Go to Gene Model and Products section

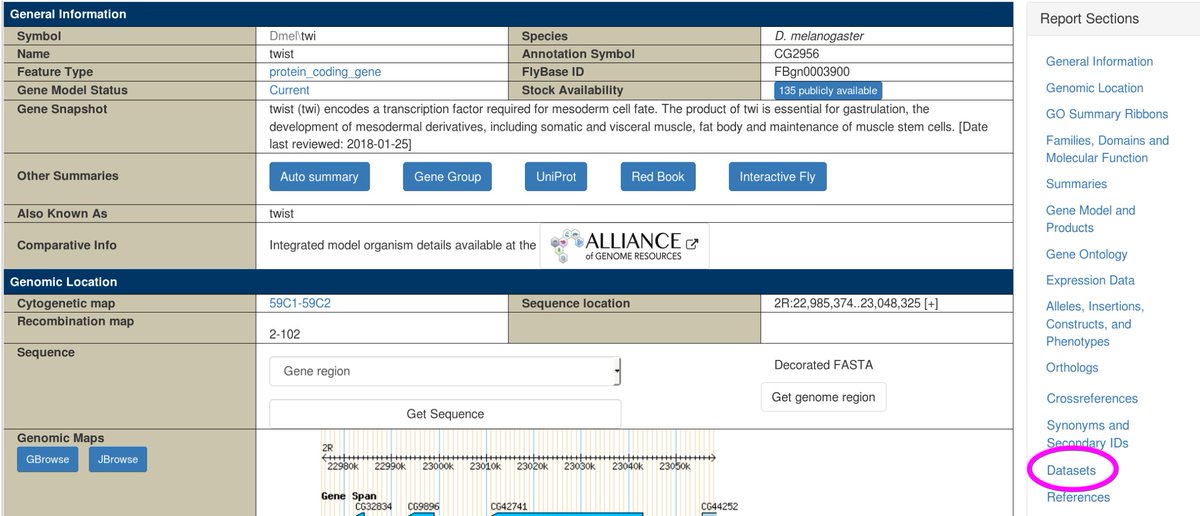coord(1091,219)
